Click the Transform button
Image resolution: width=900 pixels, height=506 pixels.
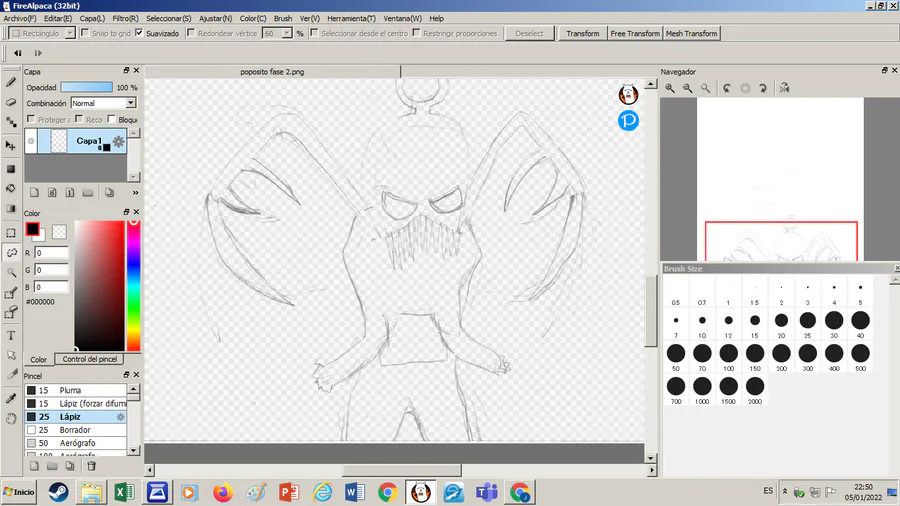[x=583, y=33]
